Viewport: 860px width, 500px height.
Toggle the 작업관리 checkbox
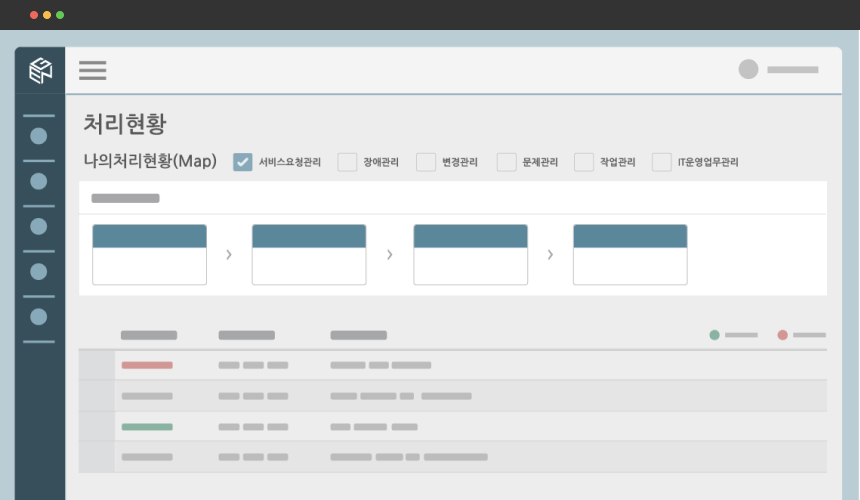click(584, 162)
